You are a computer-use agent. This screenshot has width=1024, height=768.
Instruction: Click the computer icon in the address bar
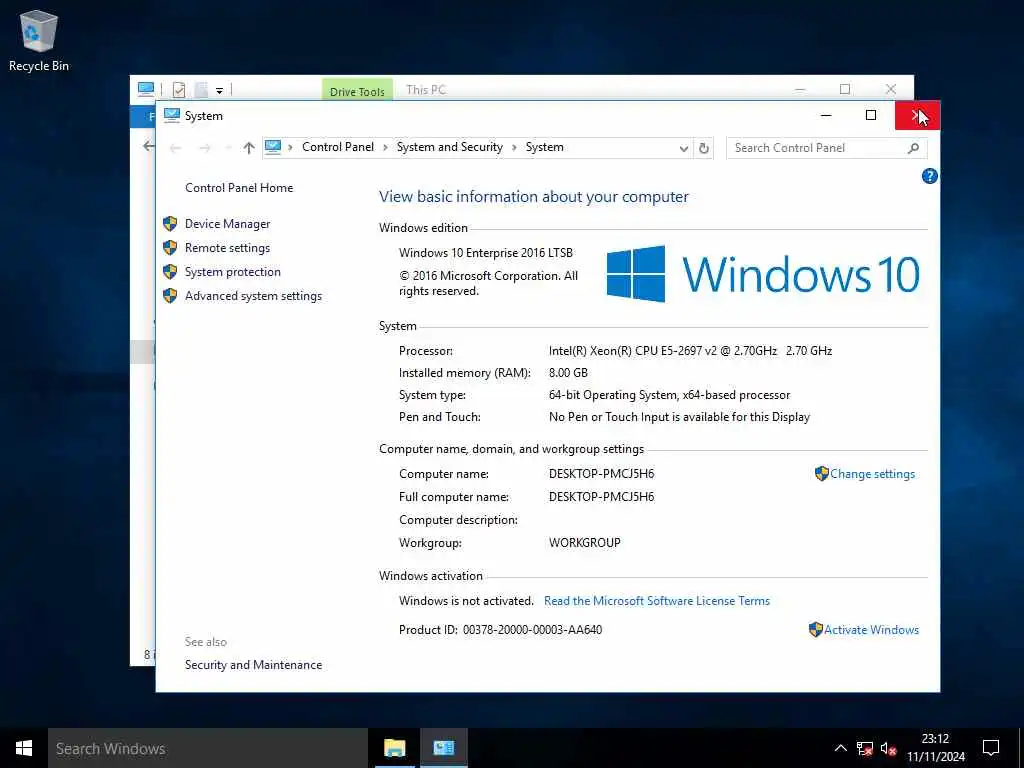(x=273, y=148)
